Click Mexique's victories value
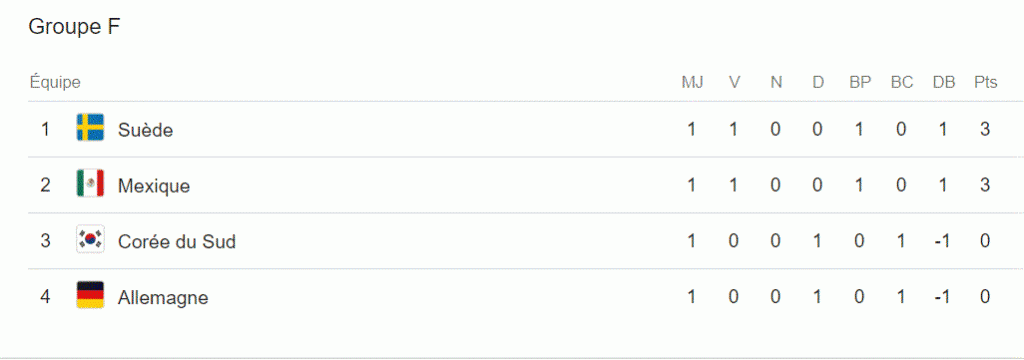The width and height of the screenshot is (1024, 360). (x=733, y=186)
